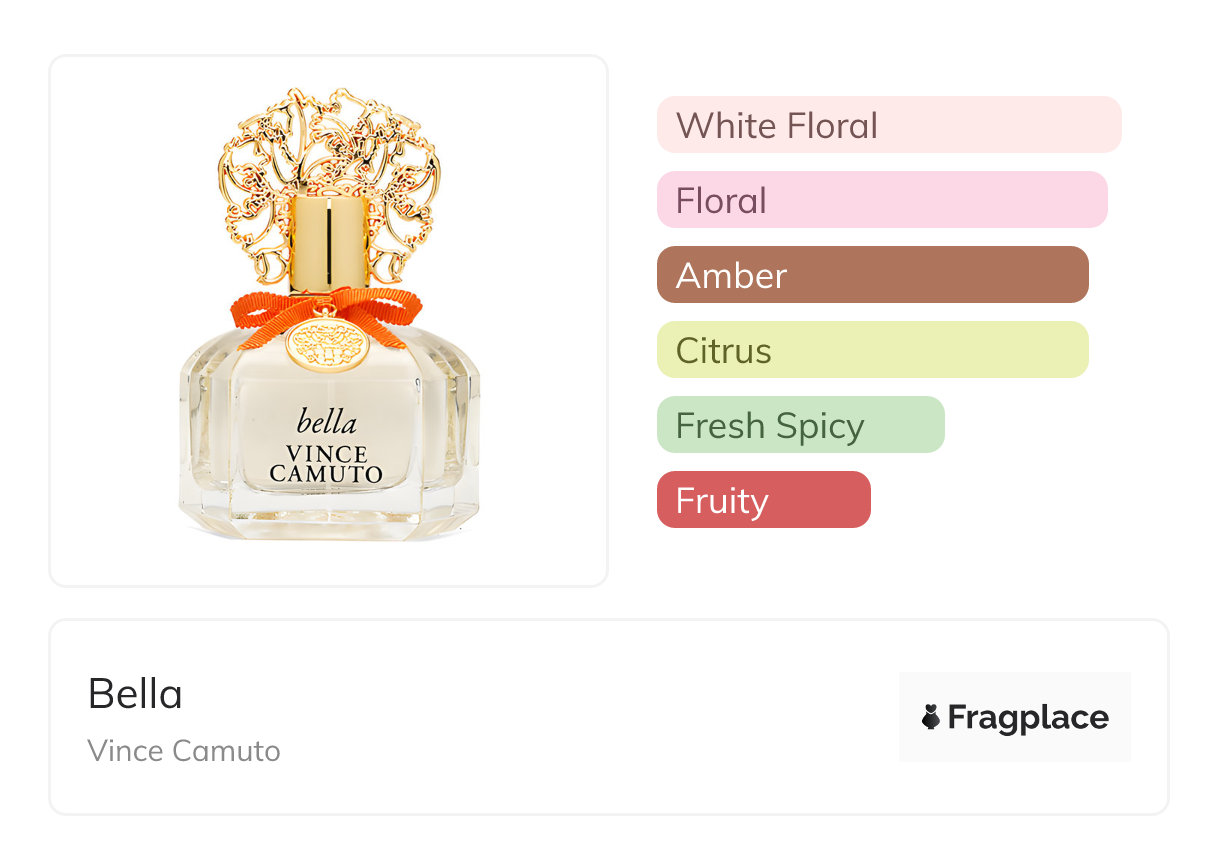
Task: Click the Fragplace perfume bottle logo icon
Action: [931, 717]
